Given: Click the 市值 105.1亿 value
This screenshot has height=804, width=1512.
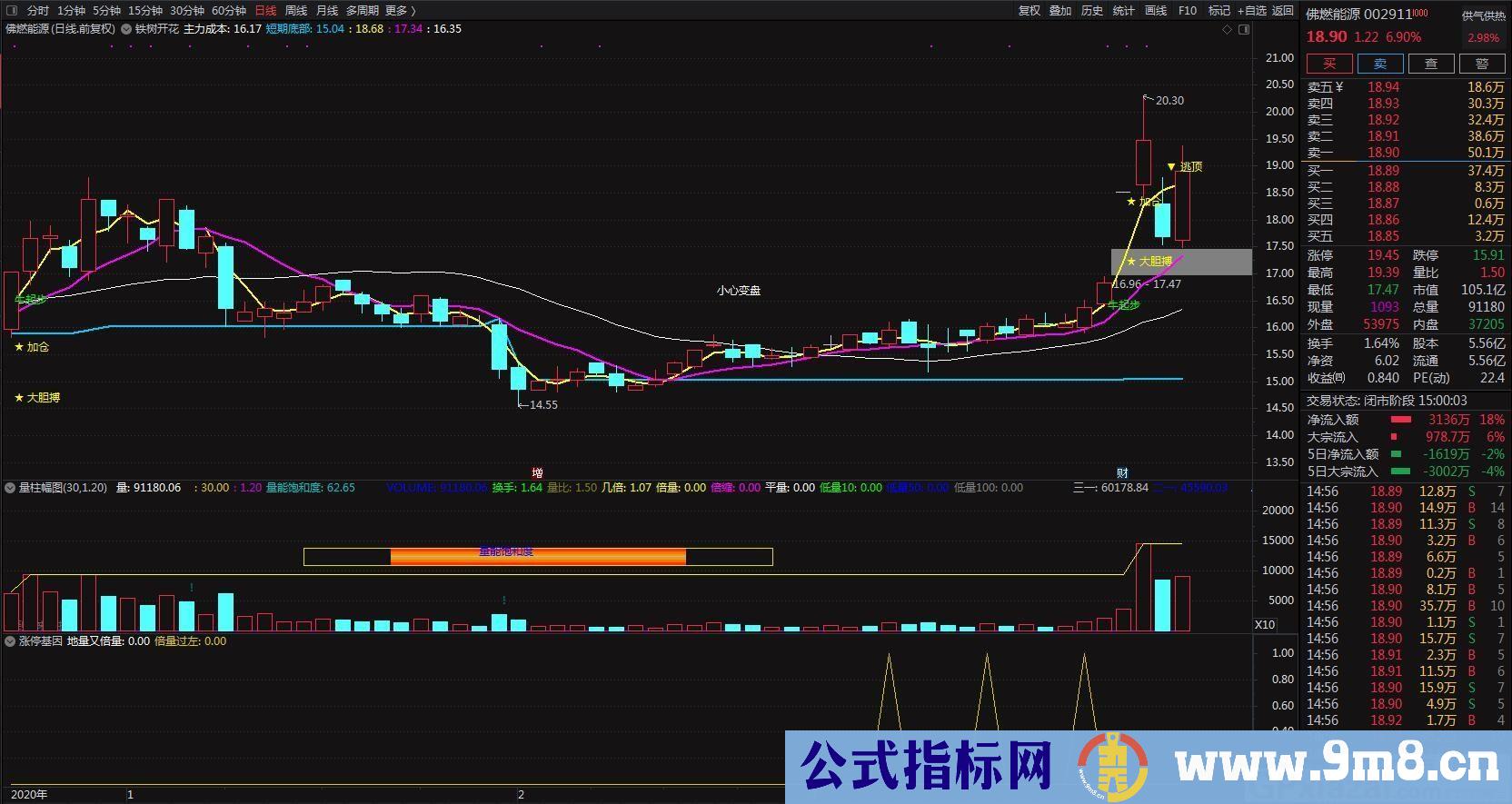Looking at the screenshot, I should (x=1482, y=290).
